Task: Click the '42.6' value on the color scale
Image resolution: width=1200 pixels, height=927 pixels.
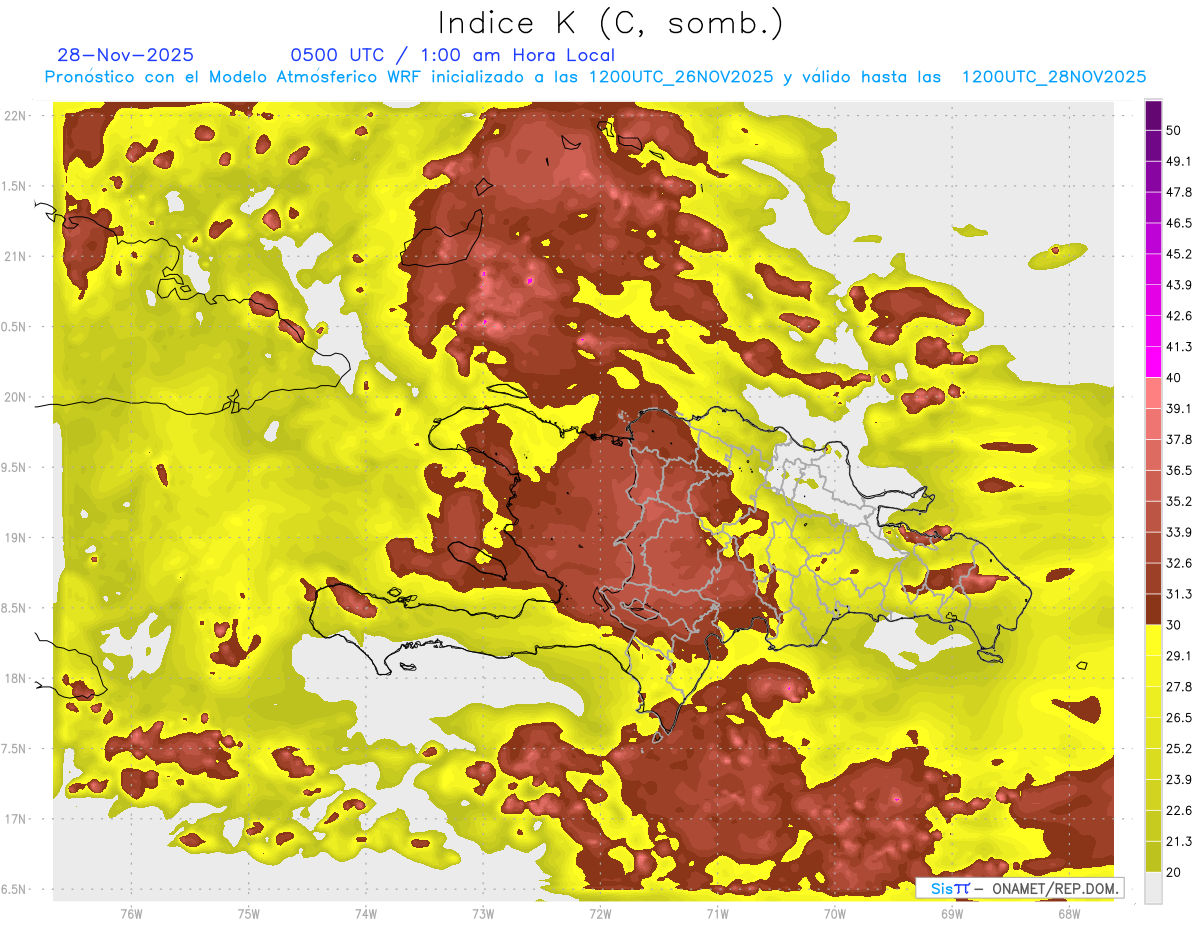Action: [1180, 316]
